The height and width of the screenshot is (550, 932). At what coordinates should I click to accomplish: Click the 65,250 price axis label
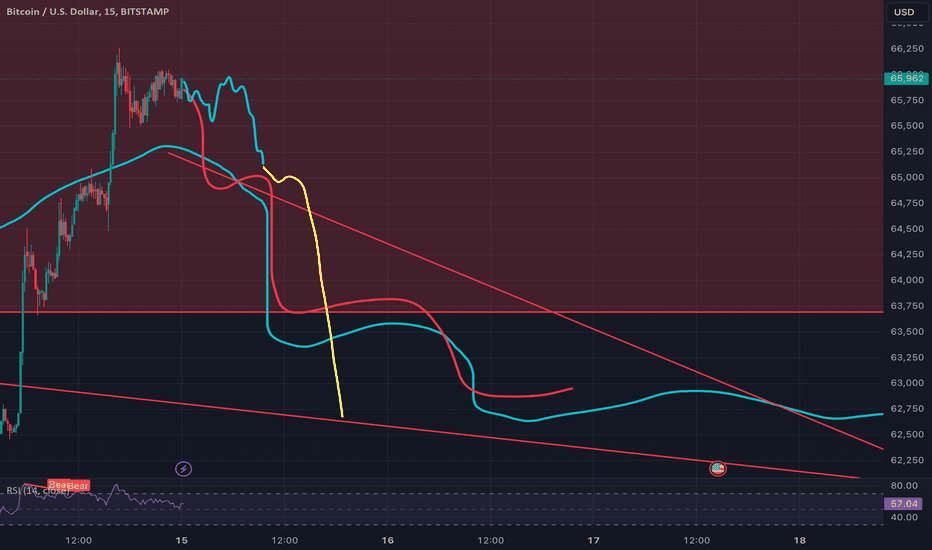tap(906, 152)
